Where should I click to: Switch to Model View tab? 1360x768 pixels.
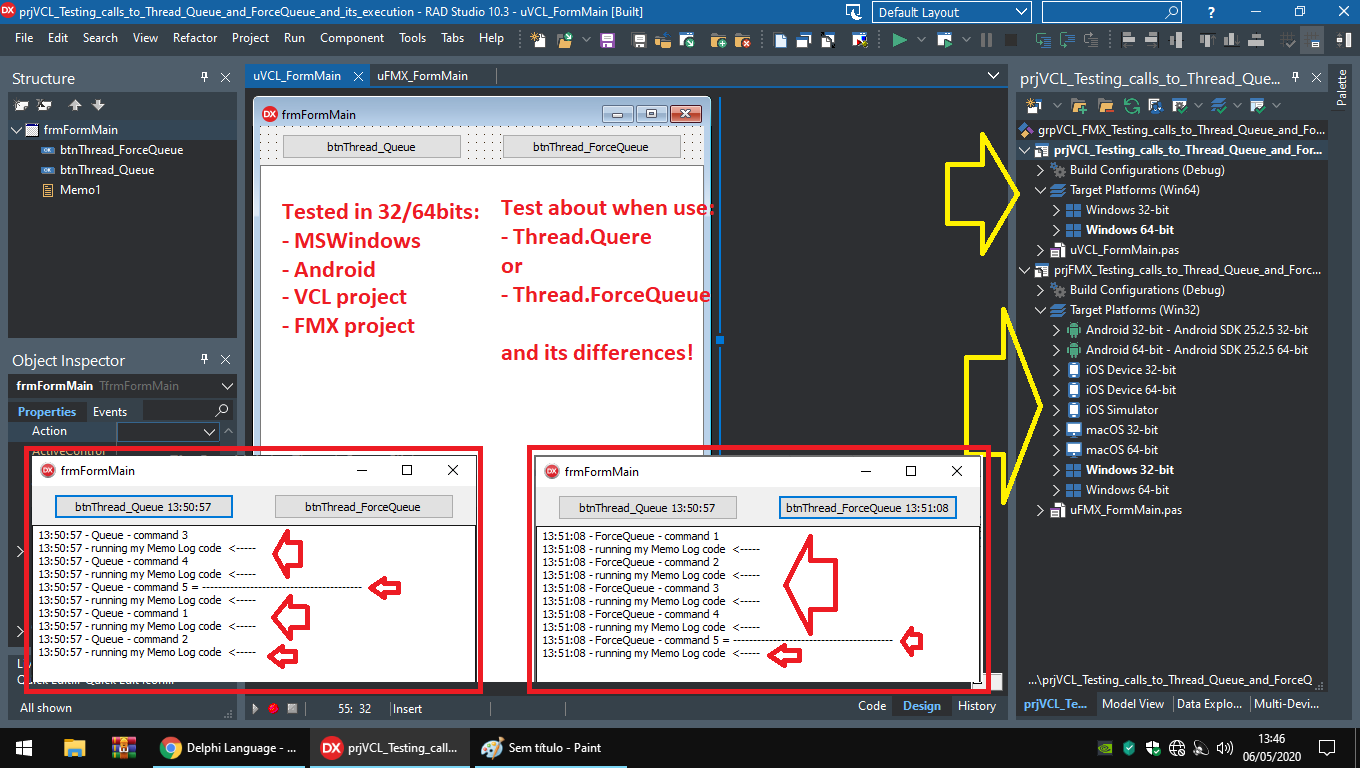1132,704
